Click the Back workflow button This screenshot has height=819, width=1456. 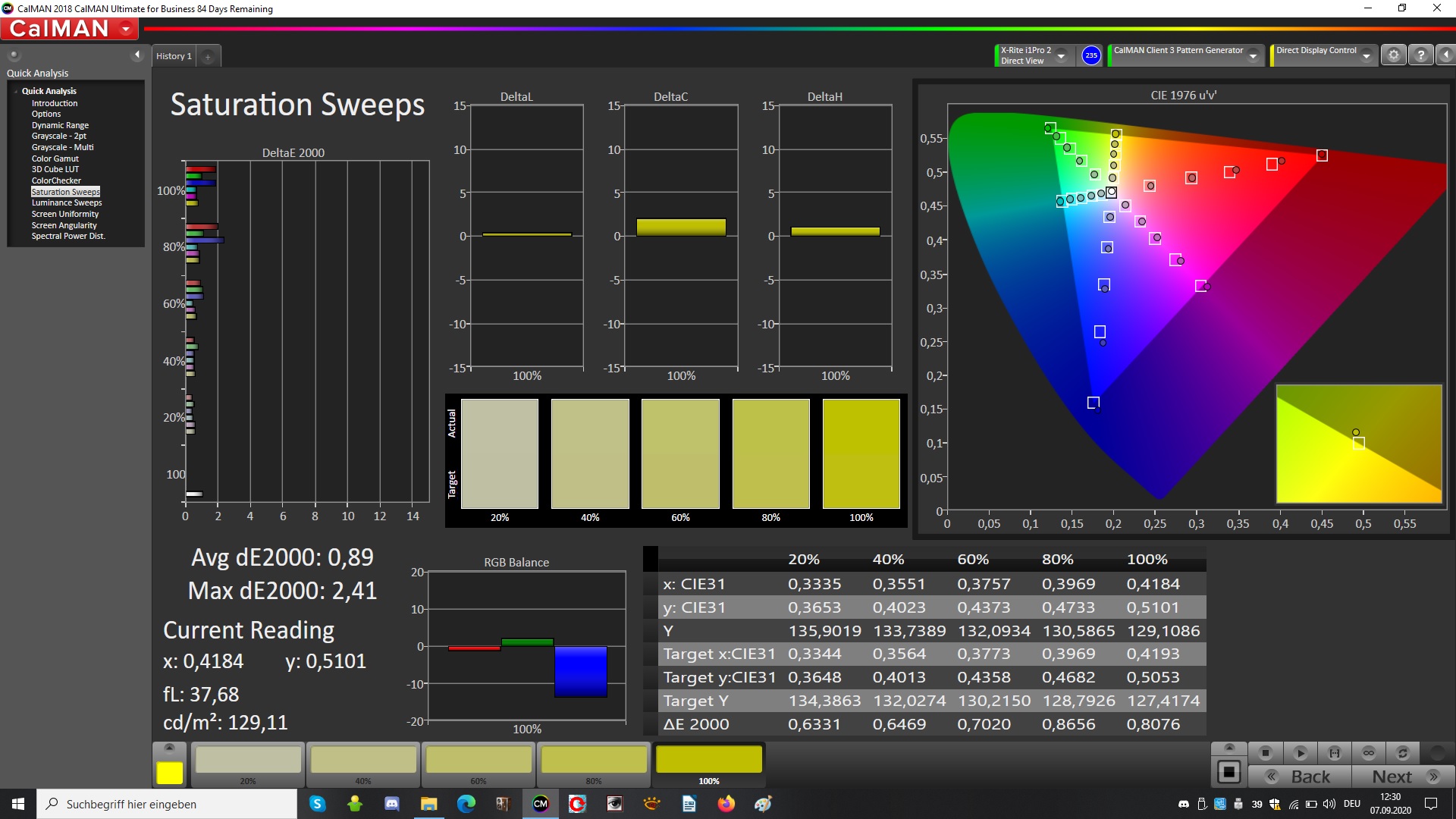pos(1300,777)
